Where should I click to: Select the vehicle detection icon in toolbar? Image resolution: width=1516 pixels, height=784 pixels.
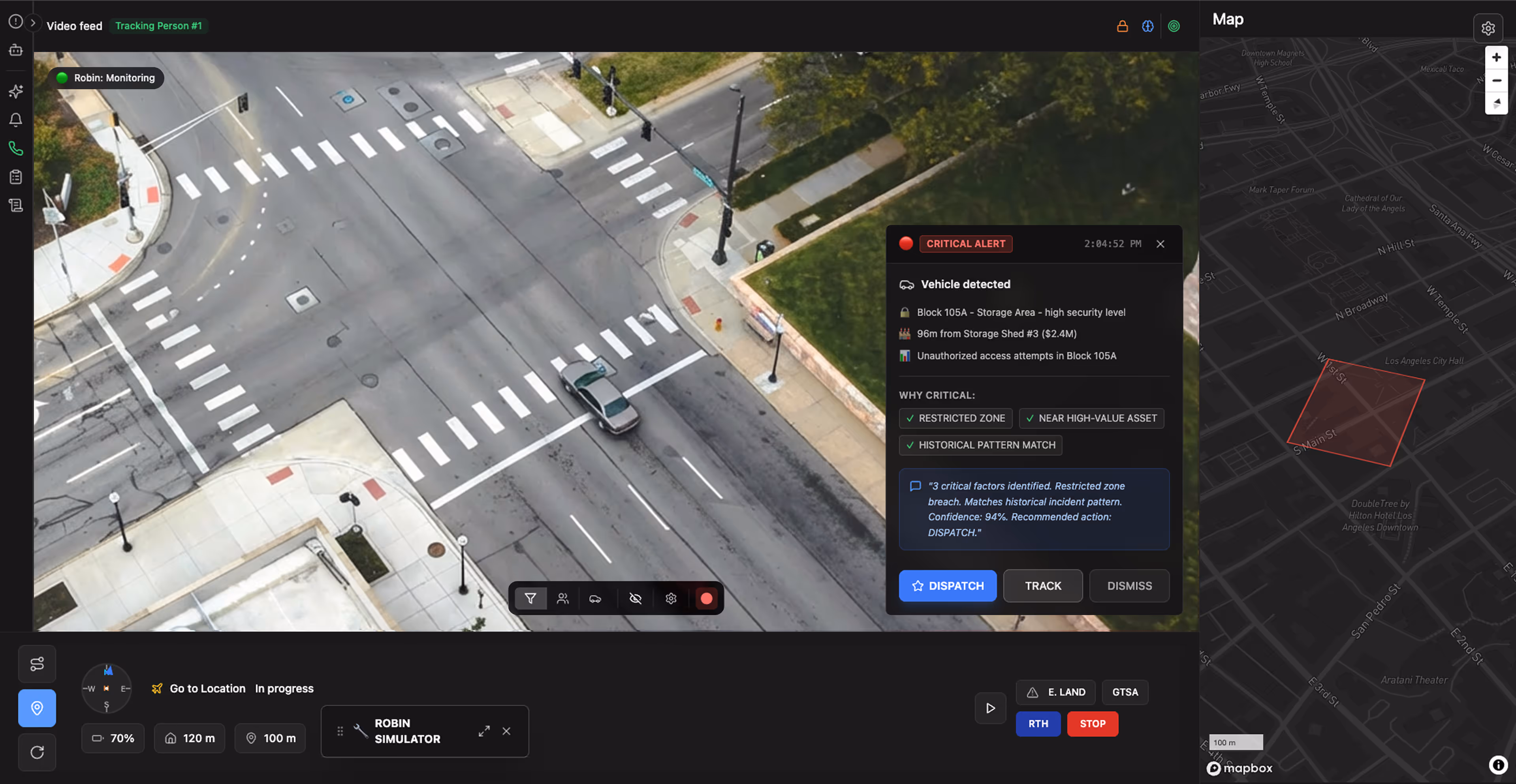pyautogui.click(x=595, y=599)
